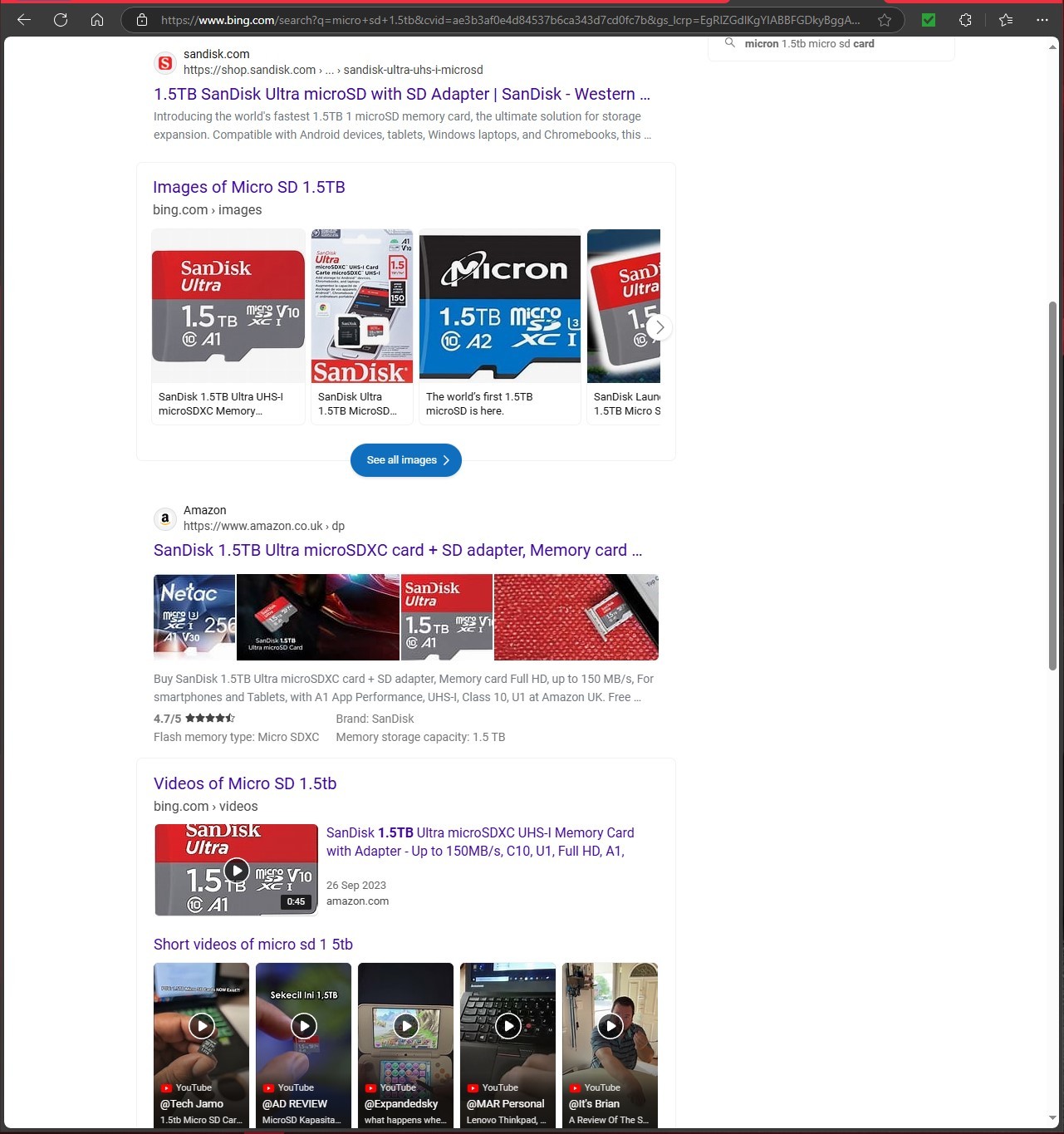Viewport: 1064px width, 1134px height.
Task: Click green checkmark extension icon
Action: (929, 20)
